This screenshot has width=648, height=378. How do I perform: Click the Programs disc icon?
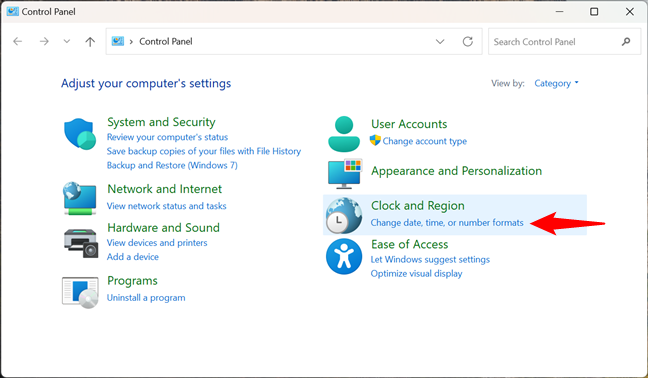pos(80,292)
